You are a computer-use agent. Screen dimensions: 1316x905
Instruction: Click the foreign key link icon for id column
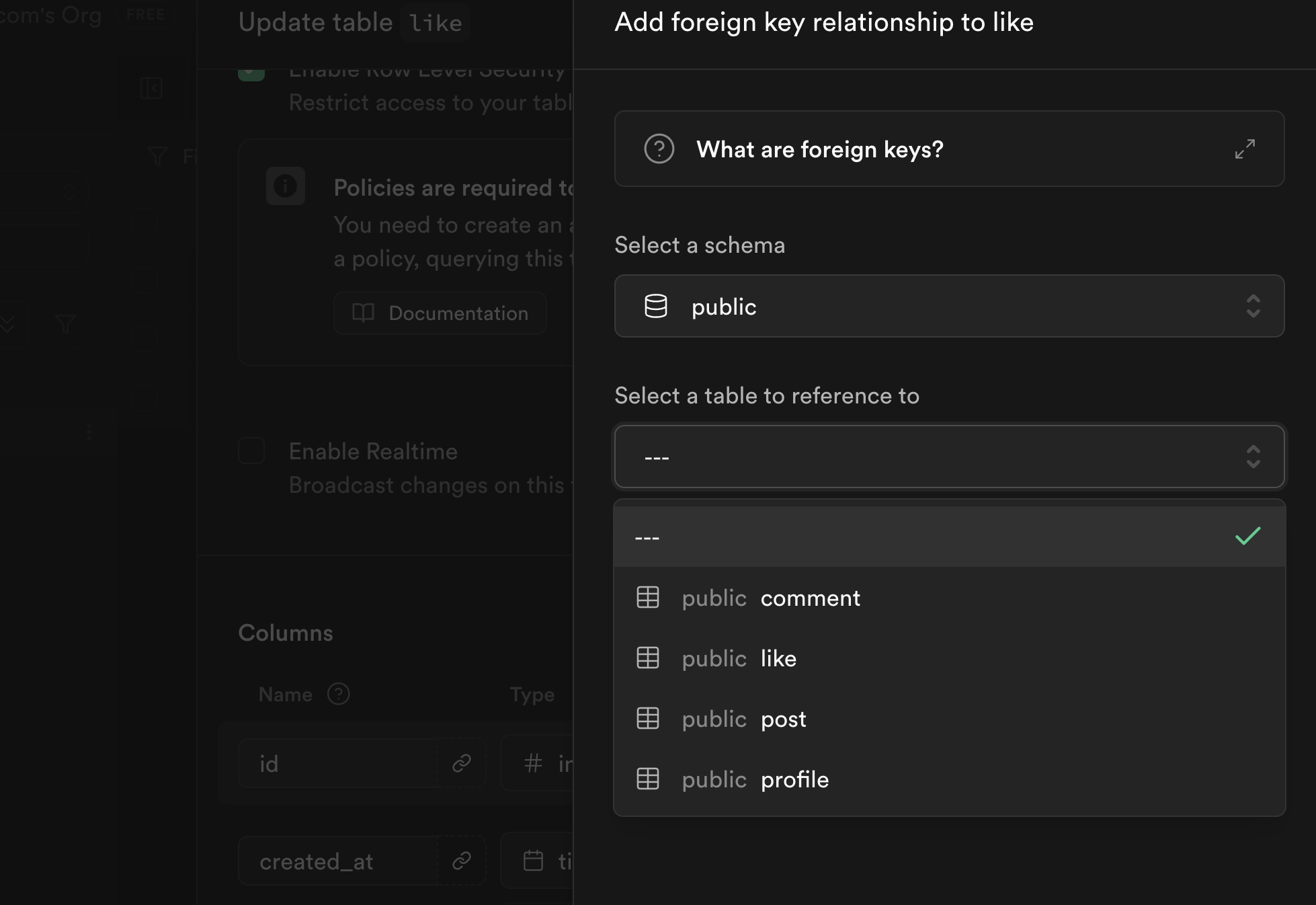coord(461,763)
